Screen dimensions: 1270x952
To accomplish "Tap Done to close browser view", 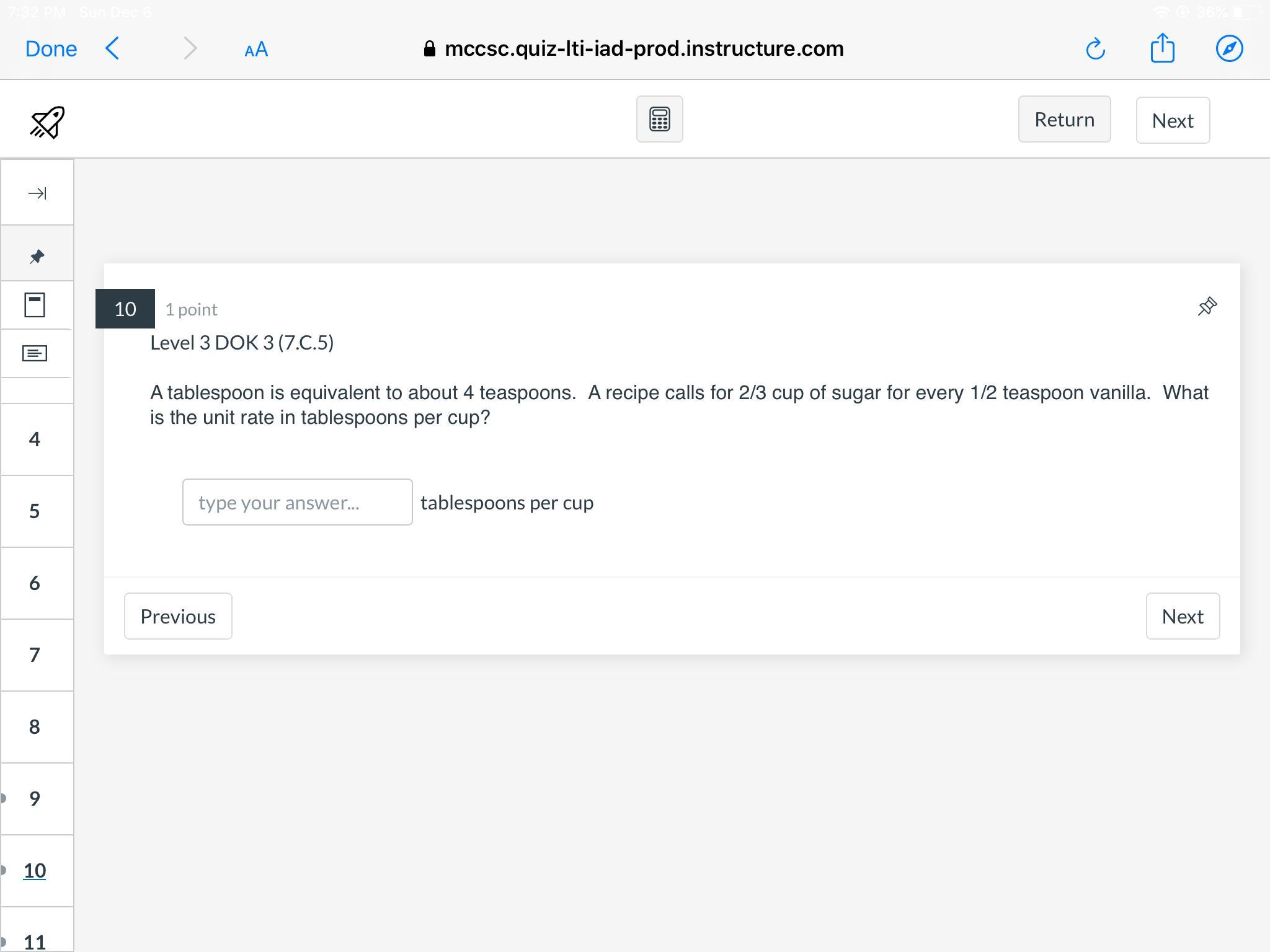I will [51, 49].
